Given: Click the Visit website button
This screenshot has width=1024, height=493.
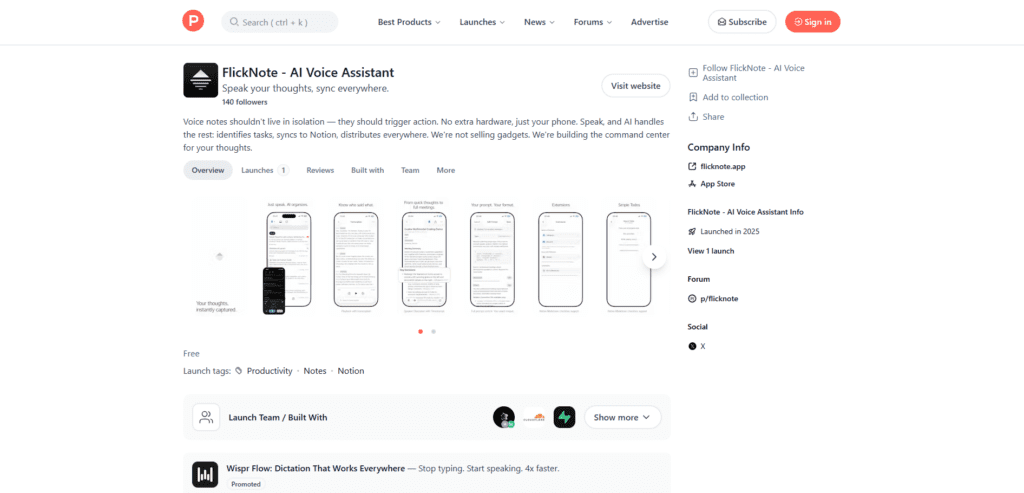Looking at the screenshot, I should pos(635,86).
